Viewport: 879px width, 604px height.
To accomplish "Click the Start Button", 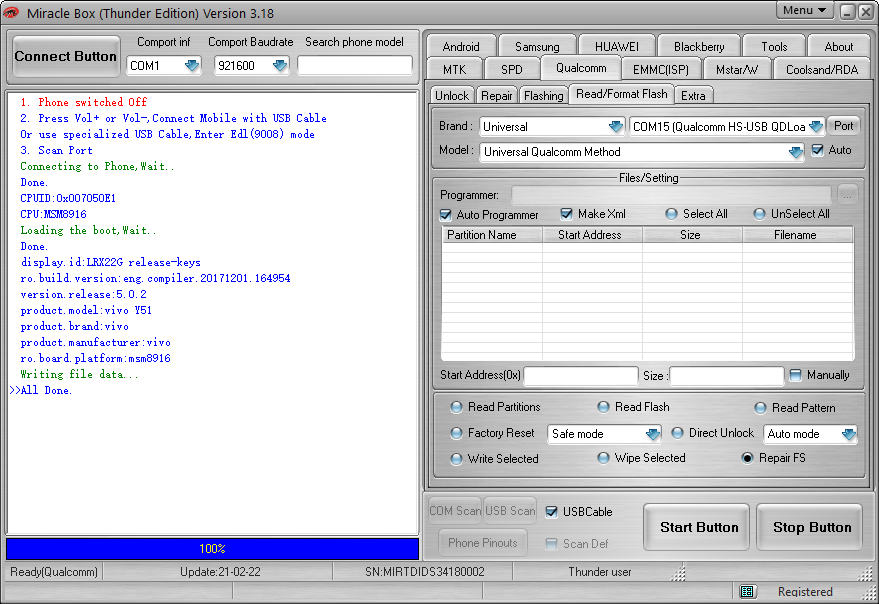I will [x=698, y=527].
